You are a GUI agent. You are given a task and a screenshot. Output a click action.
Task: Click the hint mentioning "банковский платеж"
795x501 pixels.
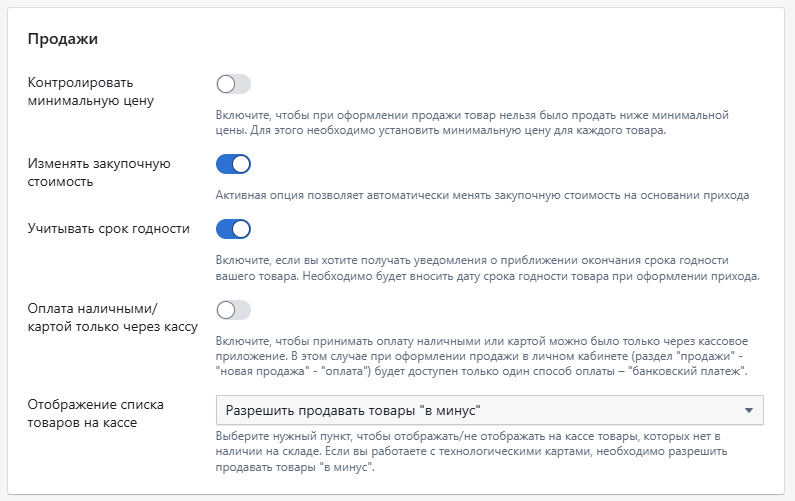[x=482, y=356]
